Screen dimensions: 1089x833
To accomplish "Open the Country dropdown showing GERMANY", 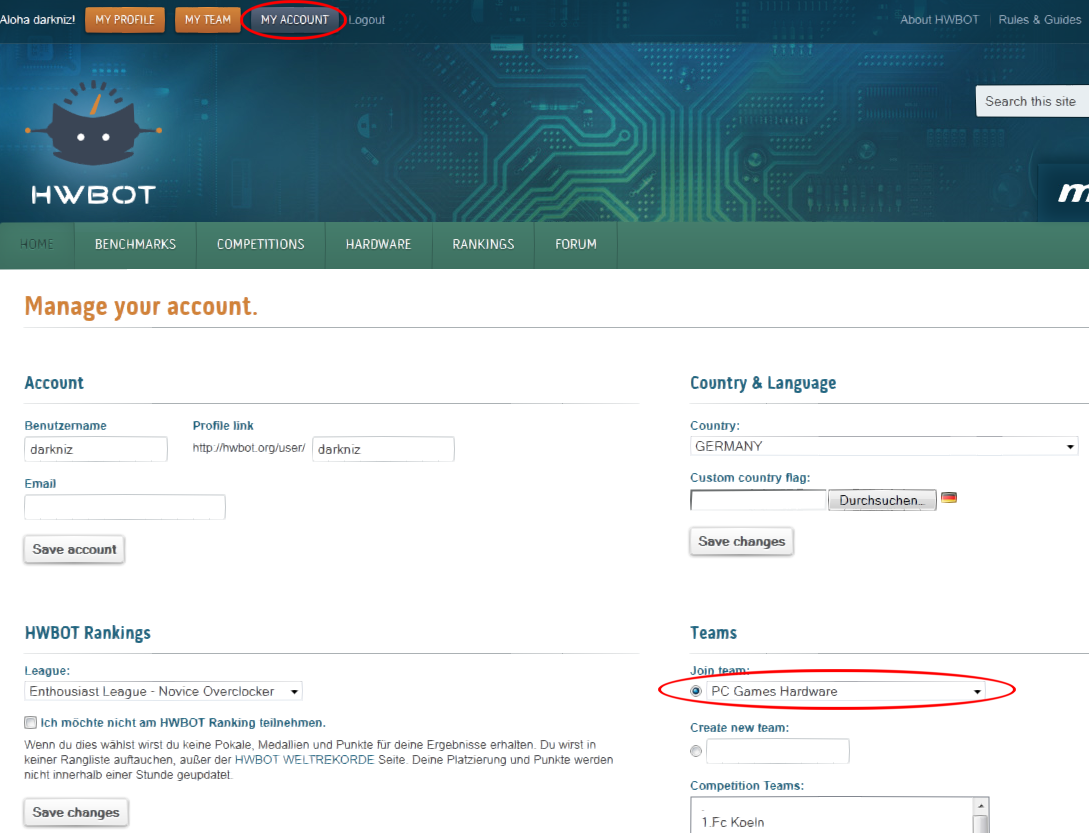I will coord(884,446).
